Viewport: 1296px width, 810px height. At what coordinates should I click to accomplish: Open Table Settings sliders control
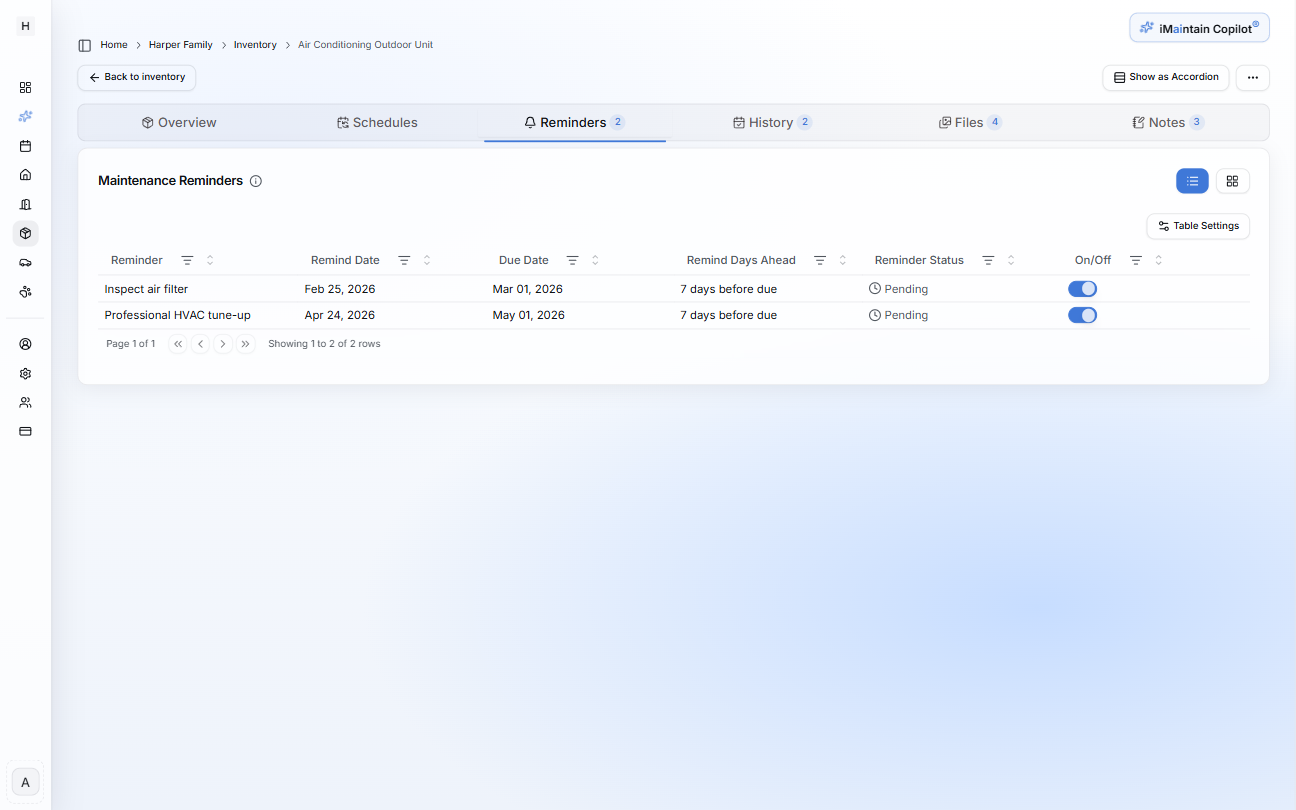click(1197, 226)
